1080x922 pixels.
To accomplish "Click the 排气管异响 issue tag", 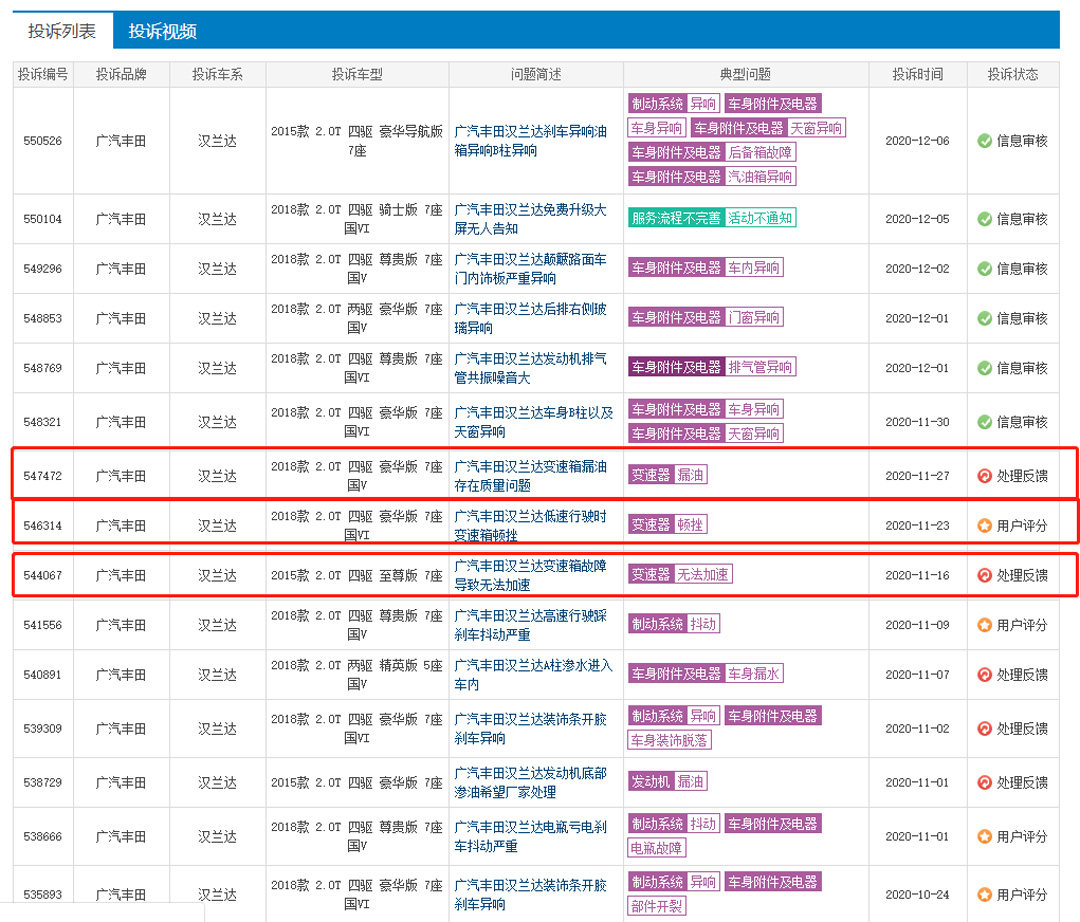I will click(x=760, y=367).
